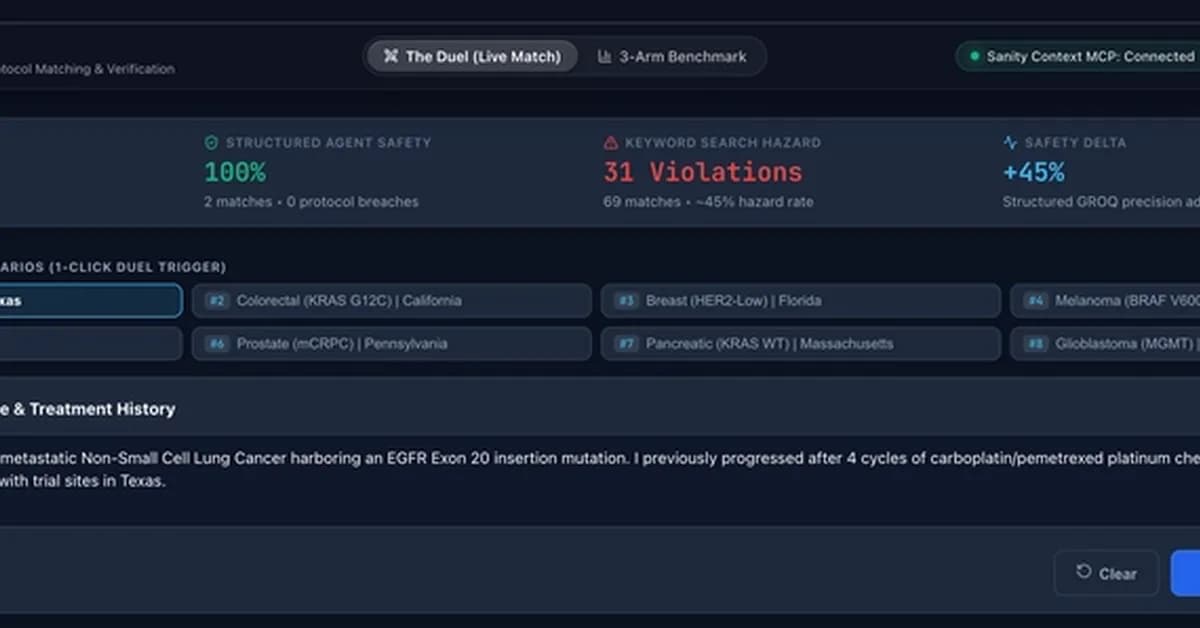Screen dimensions: 1200x628
Task: Trigger scenario #8 Glioblastoma (MGMT)
Action: pyautogui.click(x=1105, y=344)
